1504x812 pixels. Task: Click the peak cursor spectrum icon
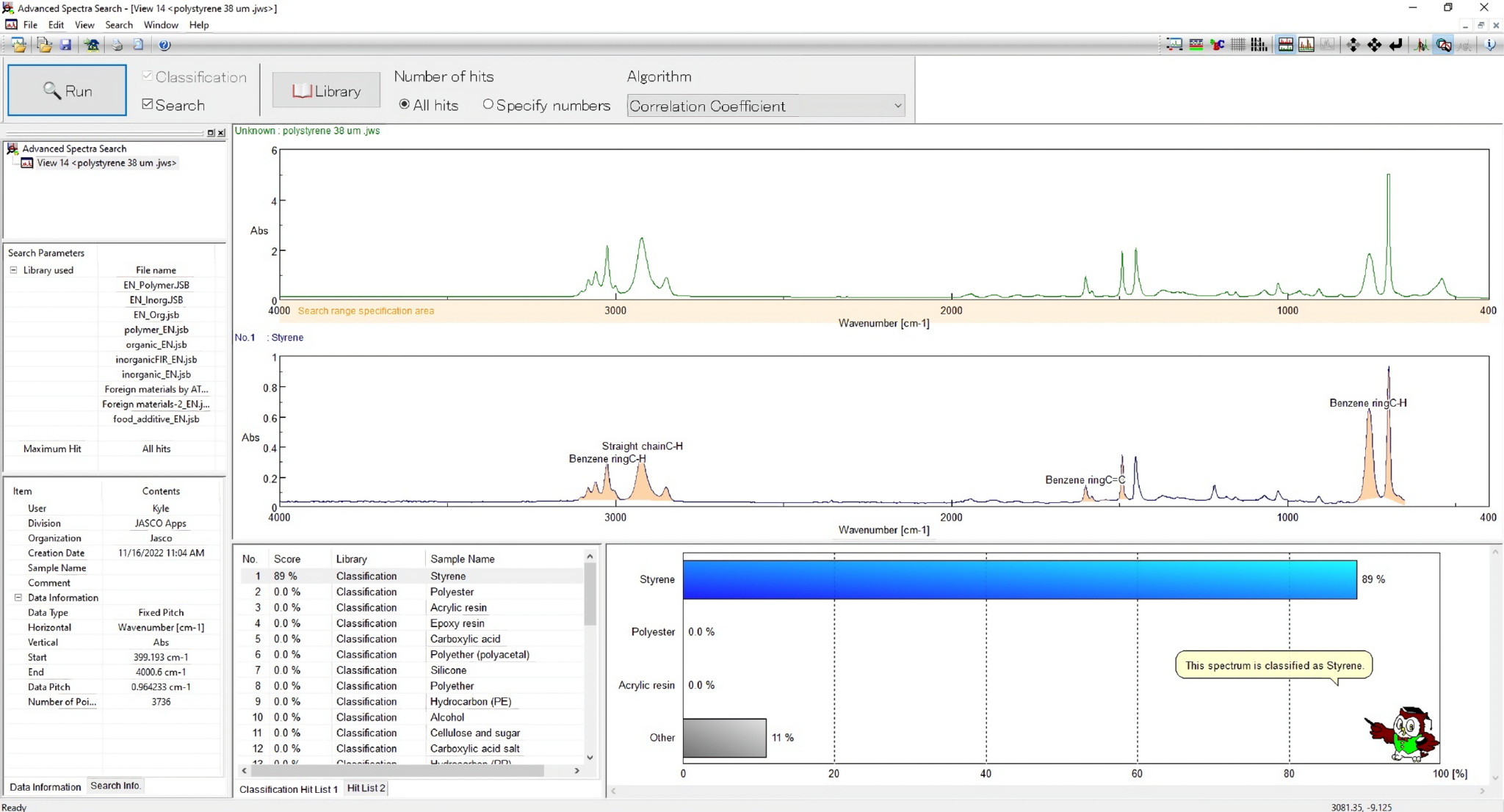coord(1422,45)
